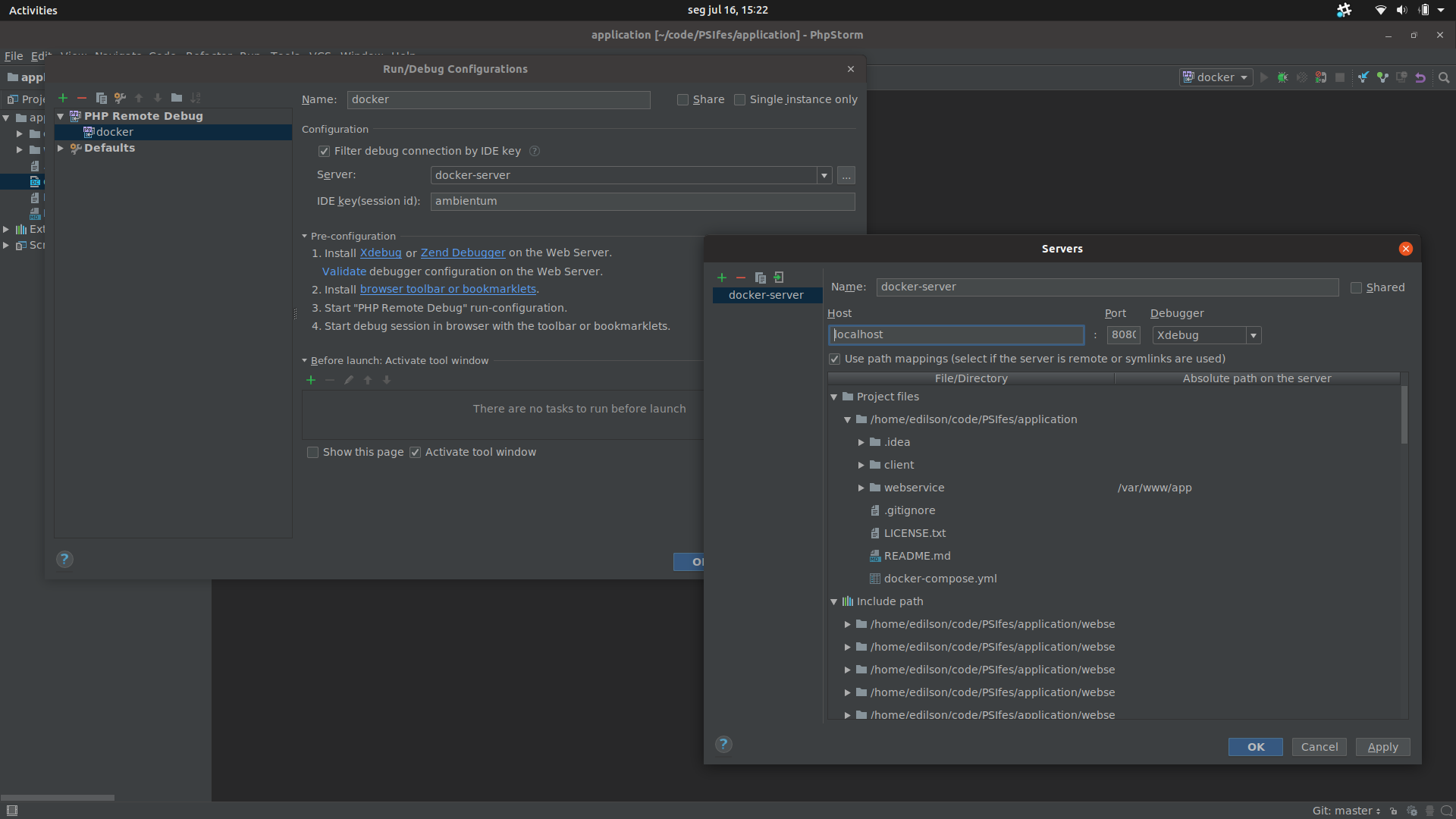Open help for IDE key filter
Viewport: 1456px width, 819px height.
(535, 151)
